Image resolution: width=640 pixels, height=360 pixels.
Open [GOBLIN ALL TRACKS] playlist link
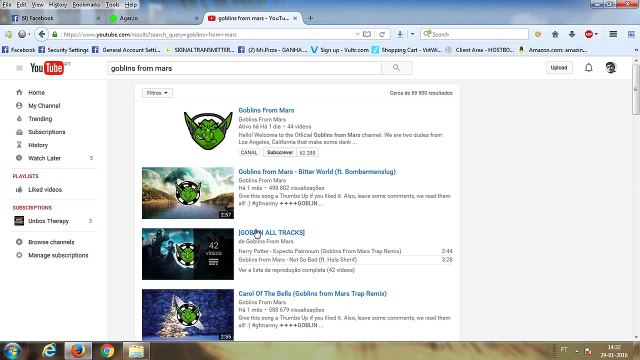[x=271, y=232]
